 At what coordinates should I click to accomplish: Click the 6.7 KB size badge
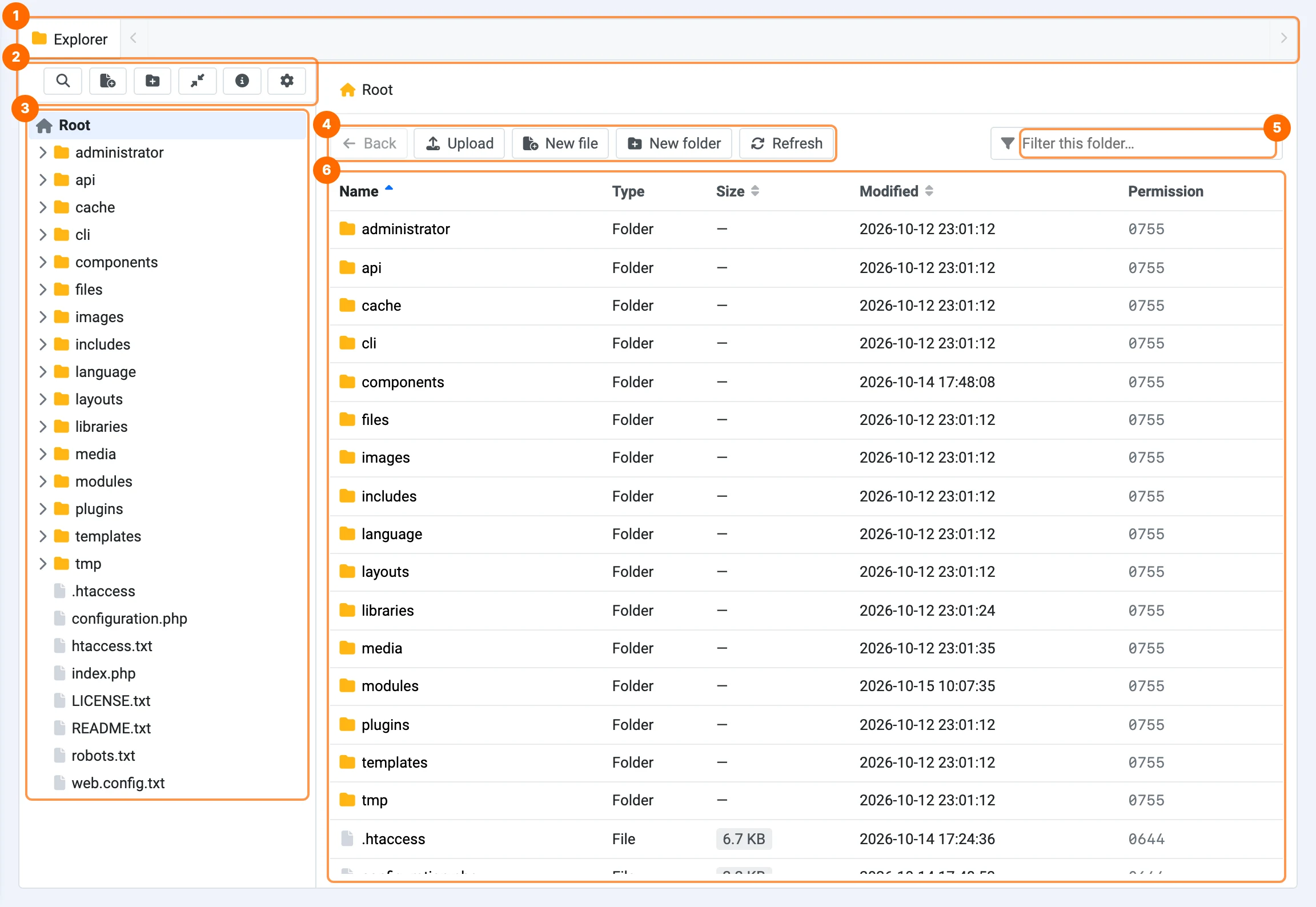(744, 839)
